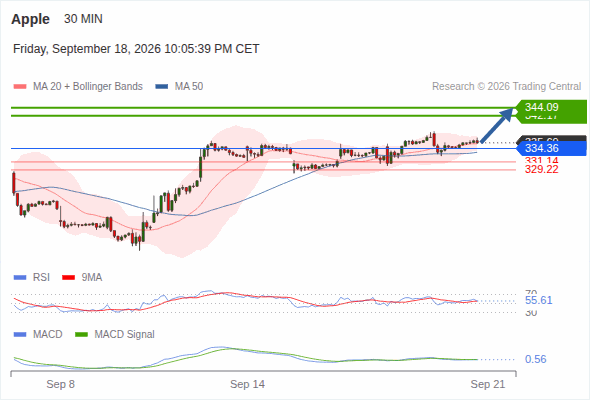Viewport: 590px width, 400px height.
Task: Click the red 331.14 support label
Action: click(541, 160)
